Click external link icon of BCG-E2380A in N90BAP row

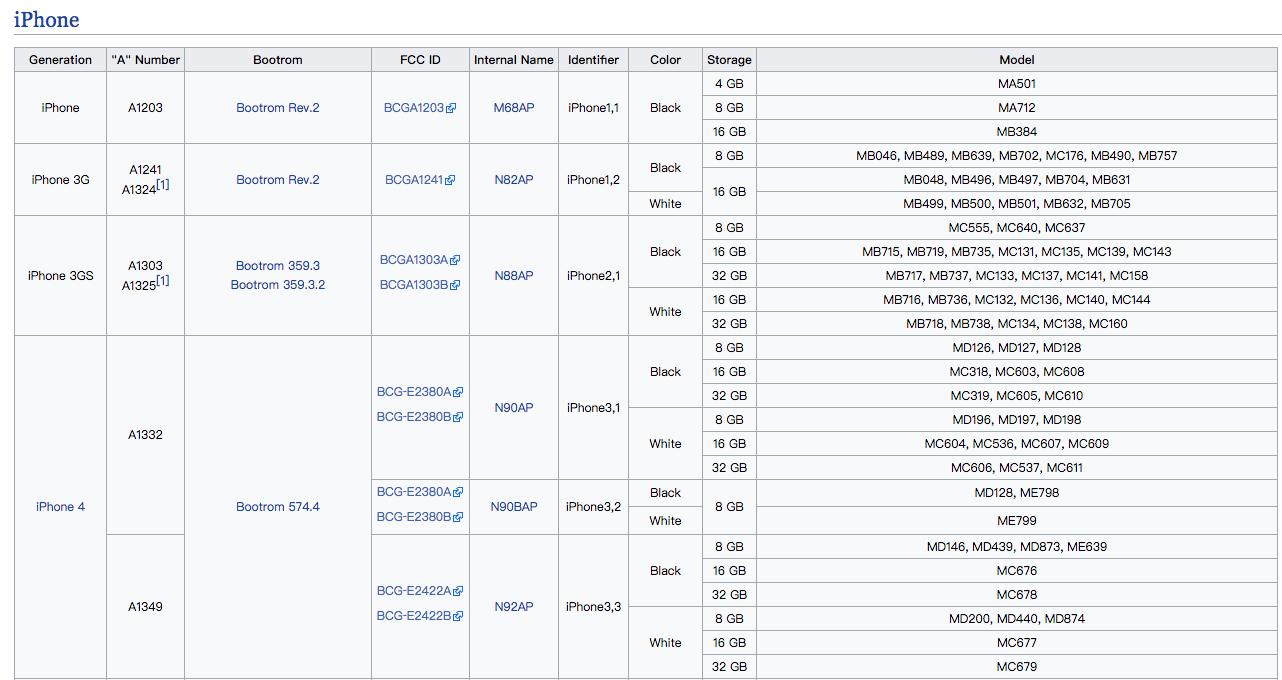tap(458, 493)
